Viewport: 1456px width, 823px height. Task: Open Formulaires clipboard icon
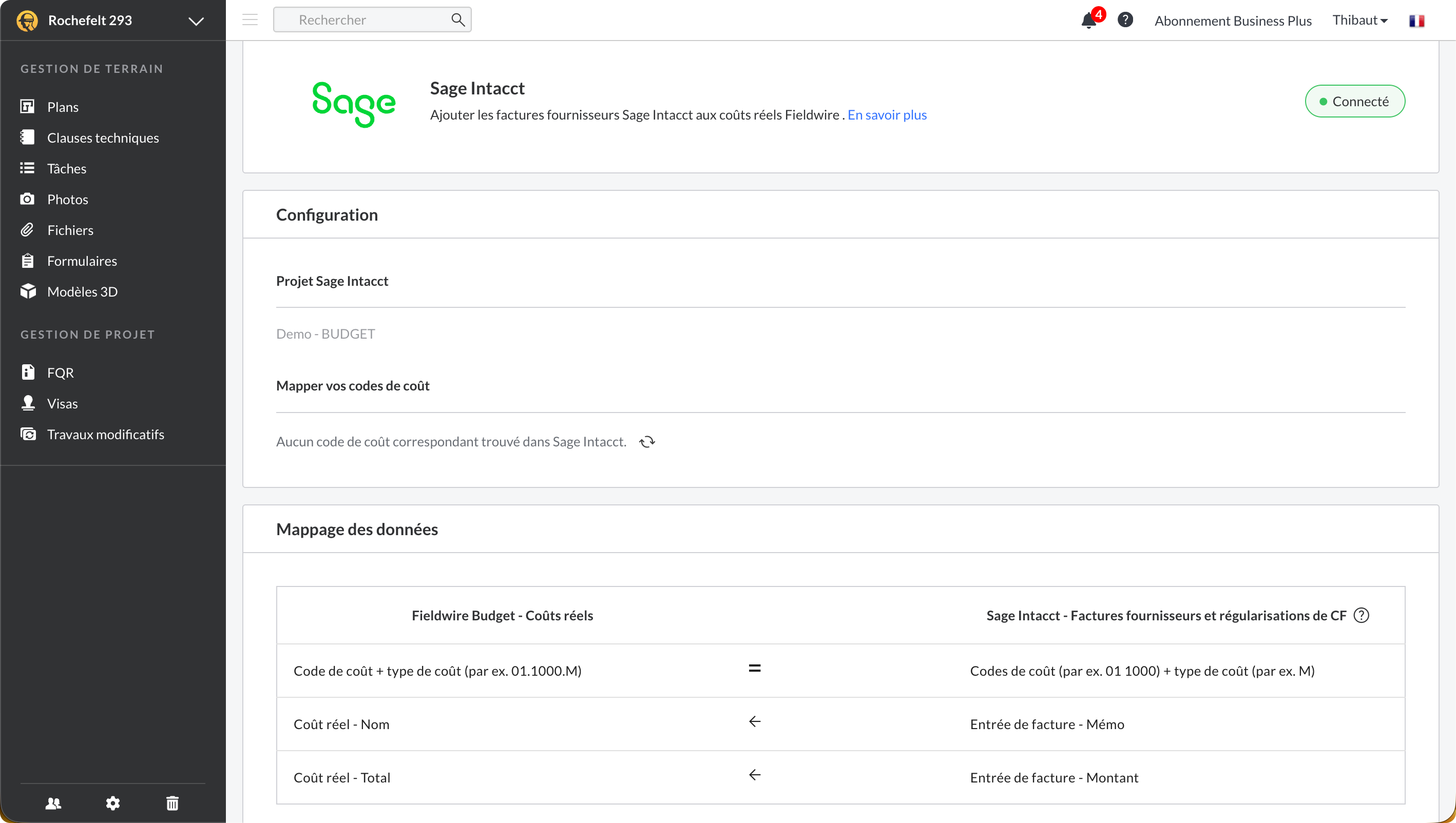pyautogui.click(x=27, y=261)
